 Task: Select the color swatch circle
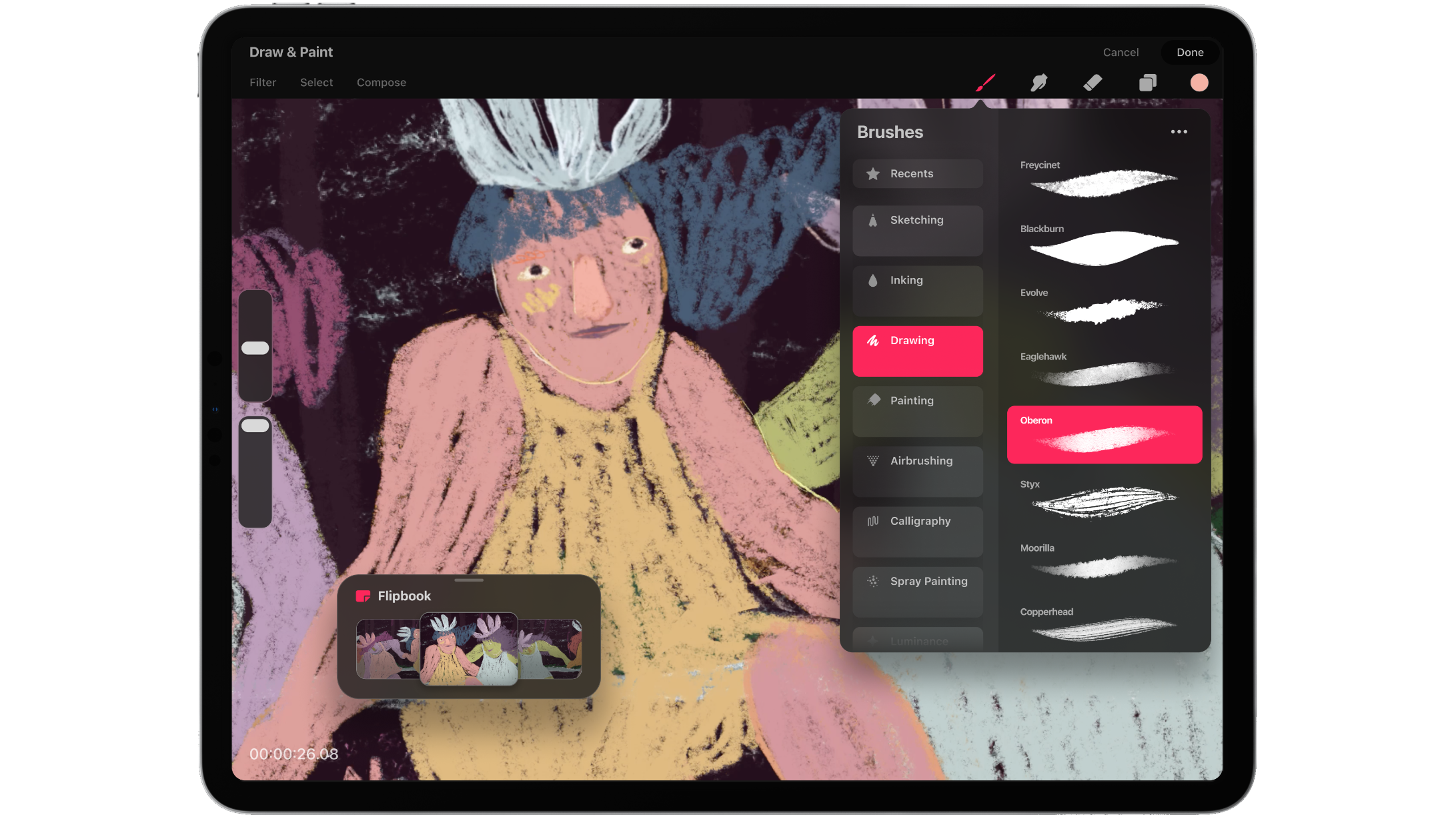point(1201,82)
